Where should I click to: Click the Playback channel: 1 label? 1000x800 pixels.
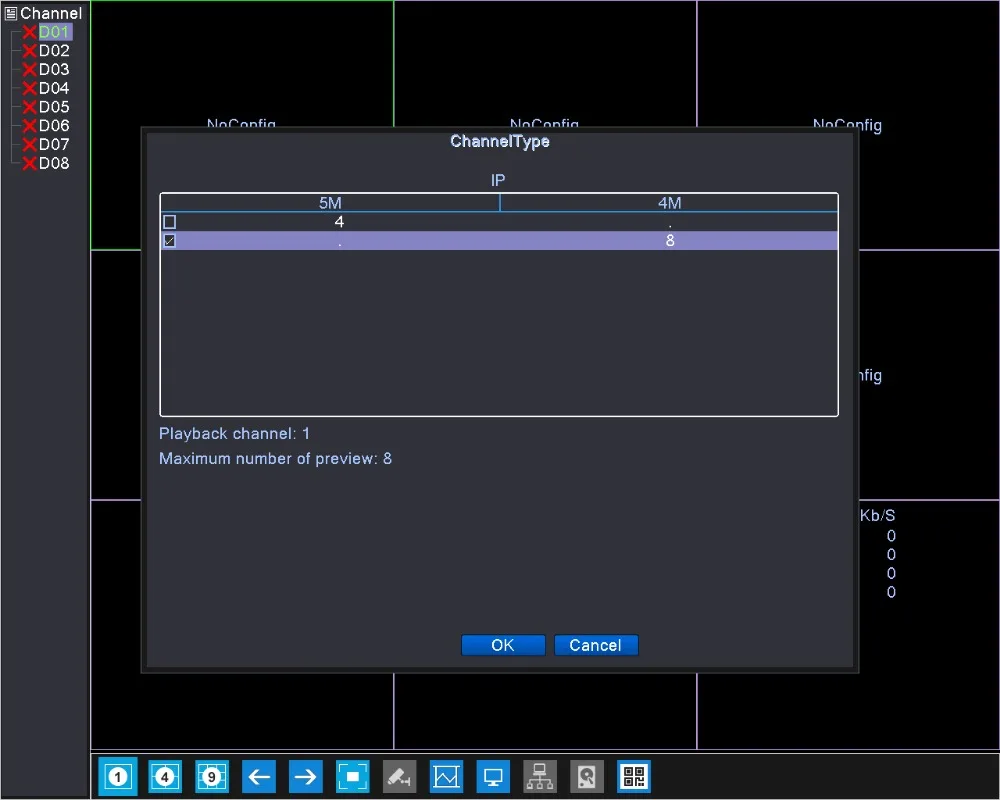(234, 434)
